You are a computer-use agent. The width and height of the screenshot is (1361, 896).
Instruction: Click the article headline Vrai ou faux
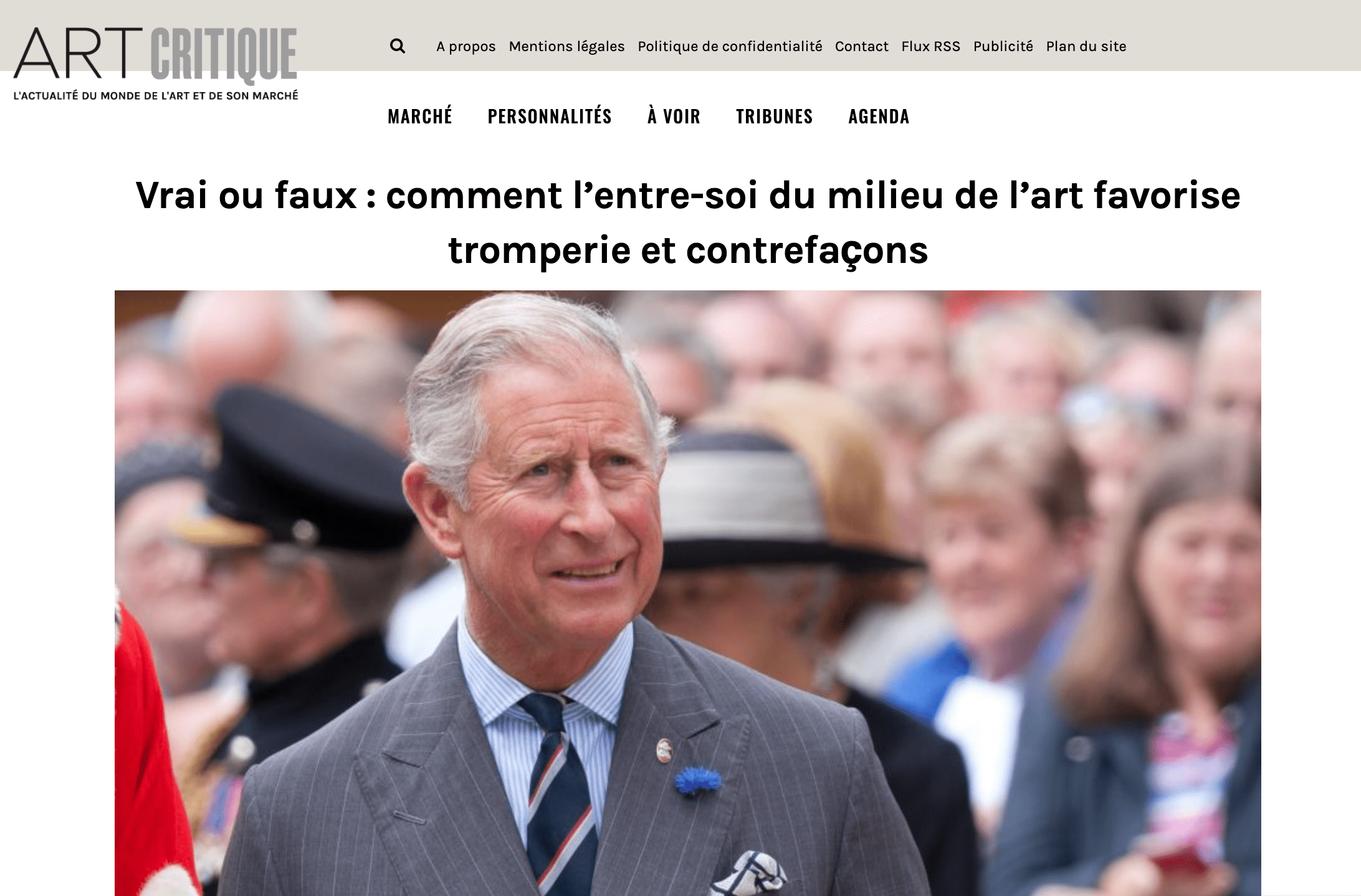pyautogui.click(x=688, y=222)
